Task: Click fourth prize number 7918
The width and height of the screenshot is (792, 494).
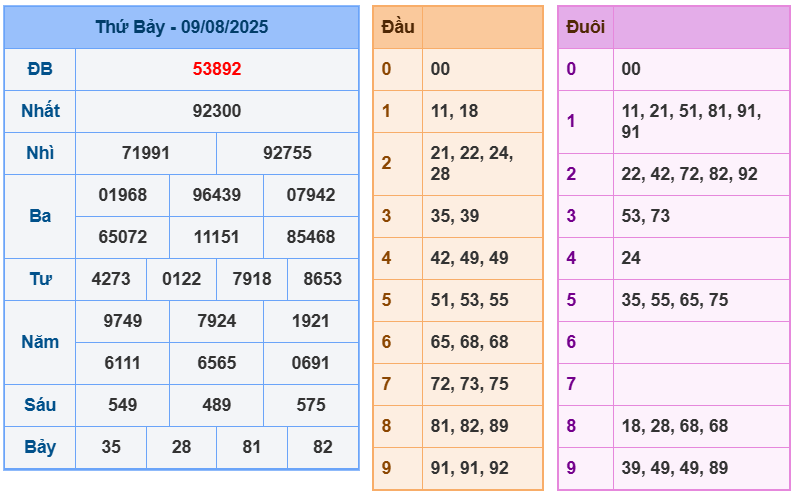Action: point(252,279)
